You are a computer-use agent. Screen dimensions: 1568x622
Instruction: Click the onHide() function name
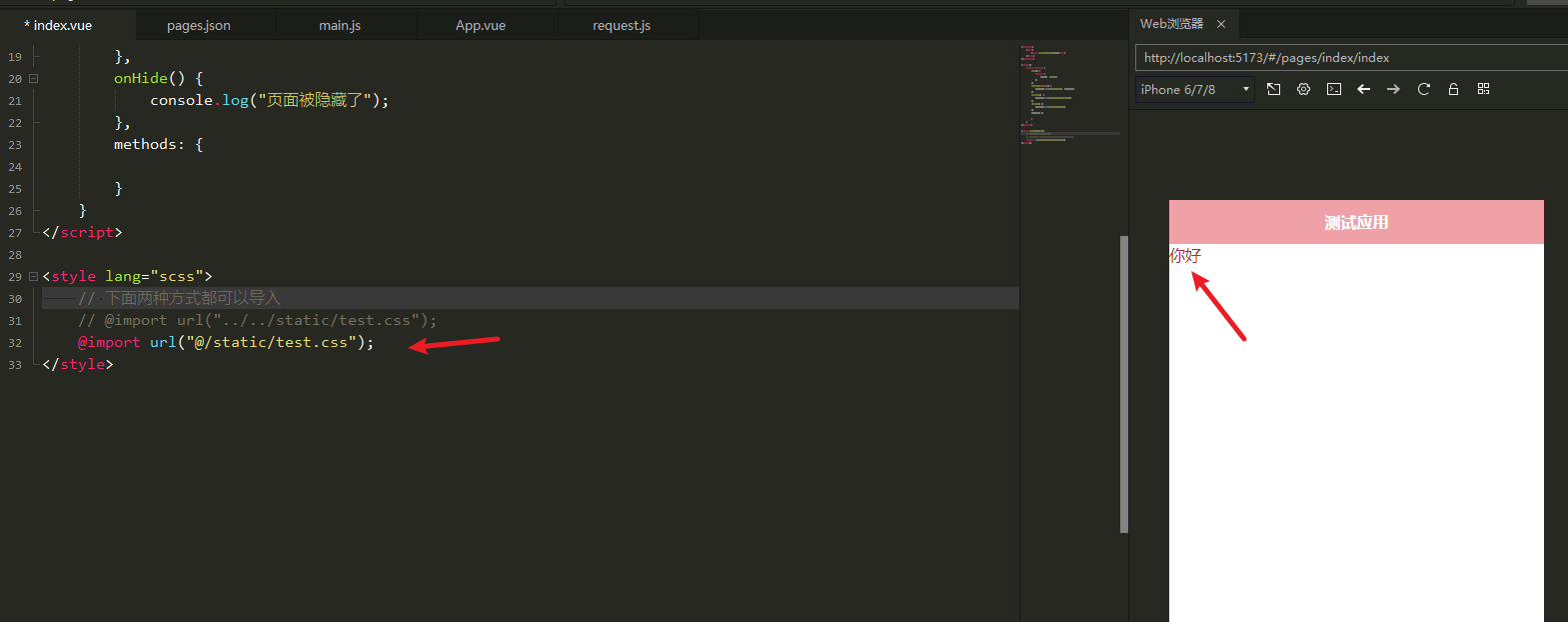coord(141,78)
